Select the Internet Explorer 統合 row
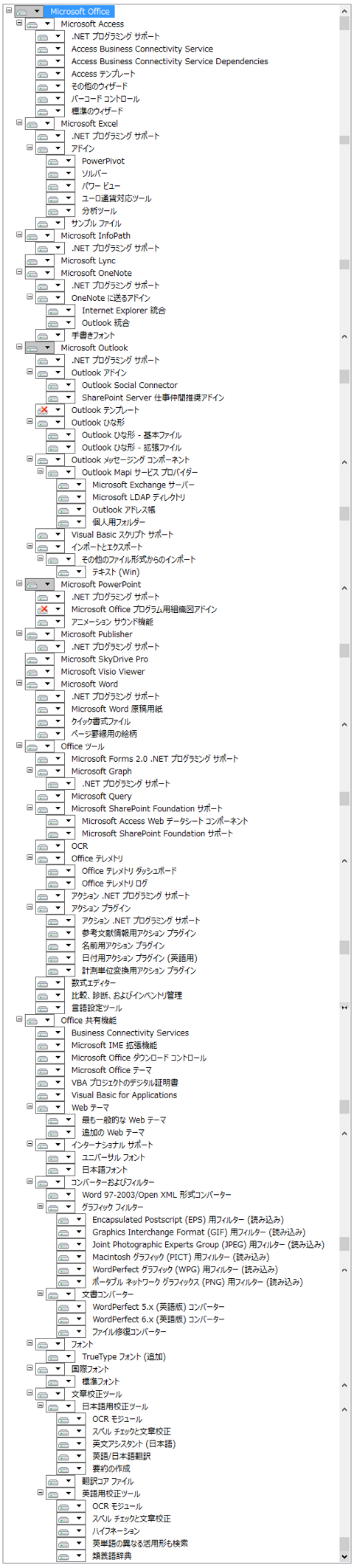354x1568 pixels. pyautogui.click(x=124, y=311)
